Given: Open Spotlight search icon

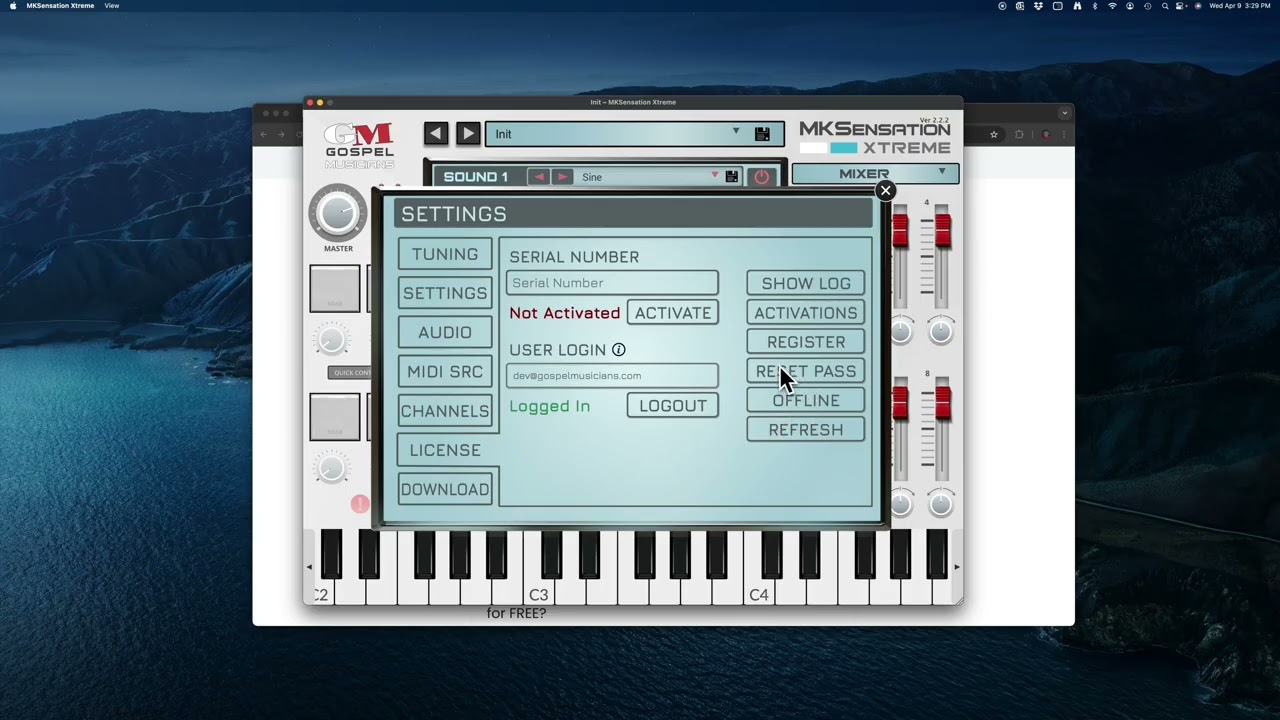Looking at the screenshot, I should click(1165, 6).
